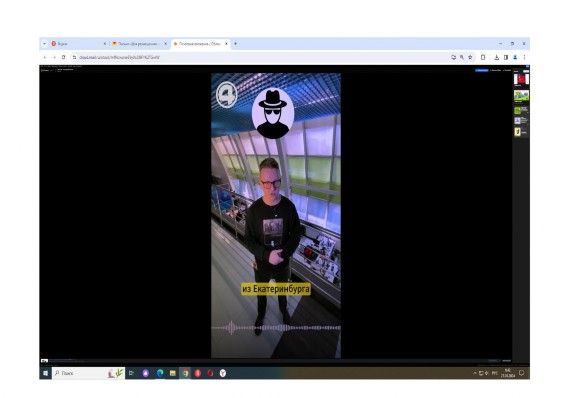Reload the page

pos(63,57)
